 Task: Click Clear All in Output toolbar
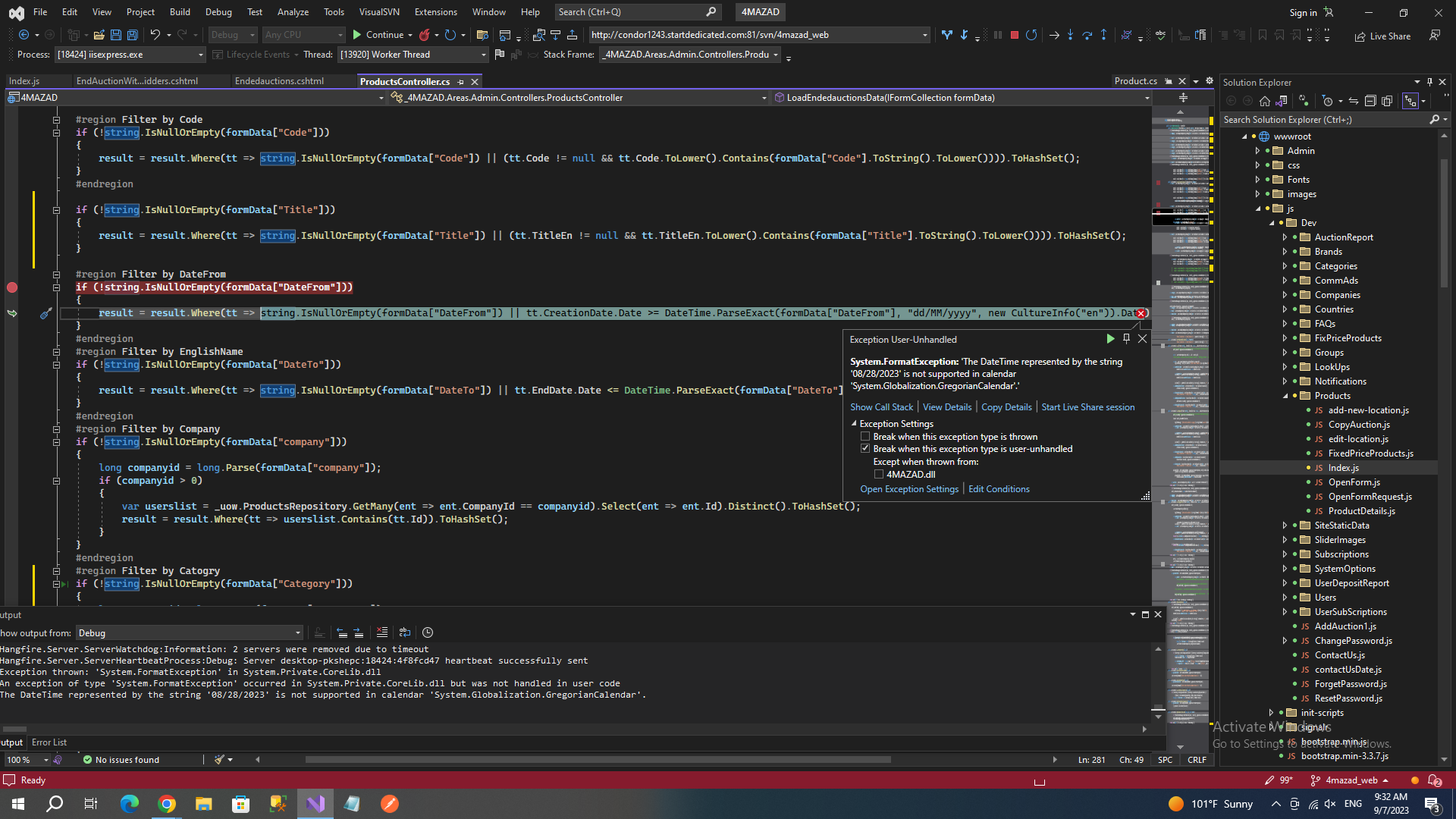382,632
